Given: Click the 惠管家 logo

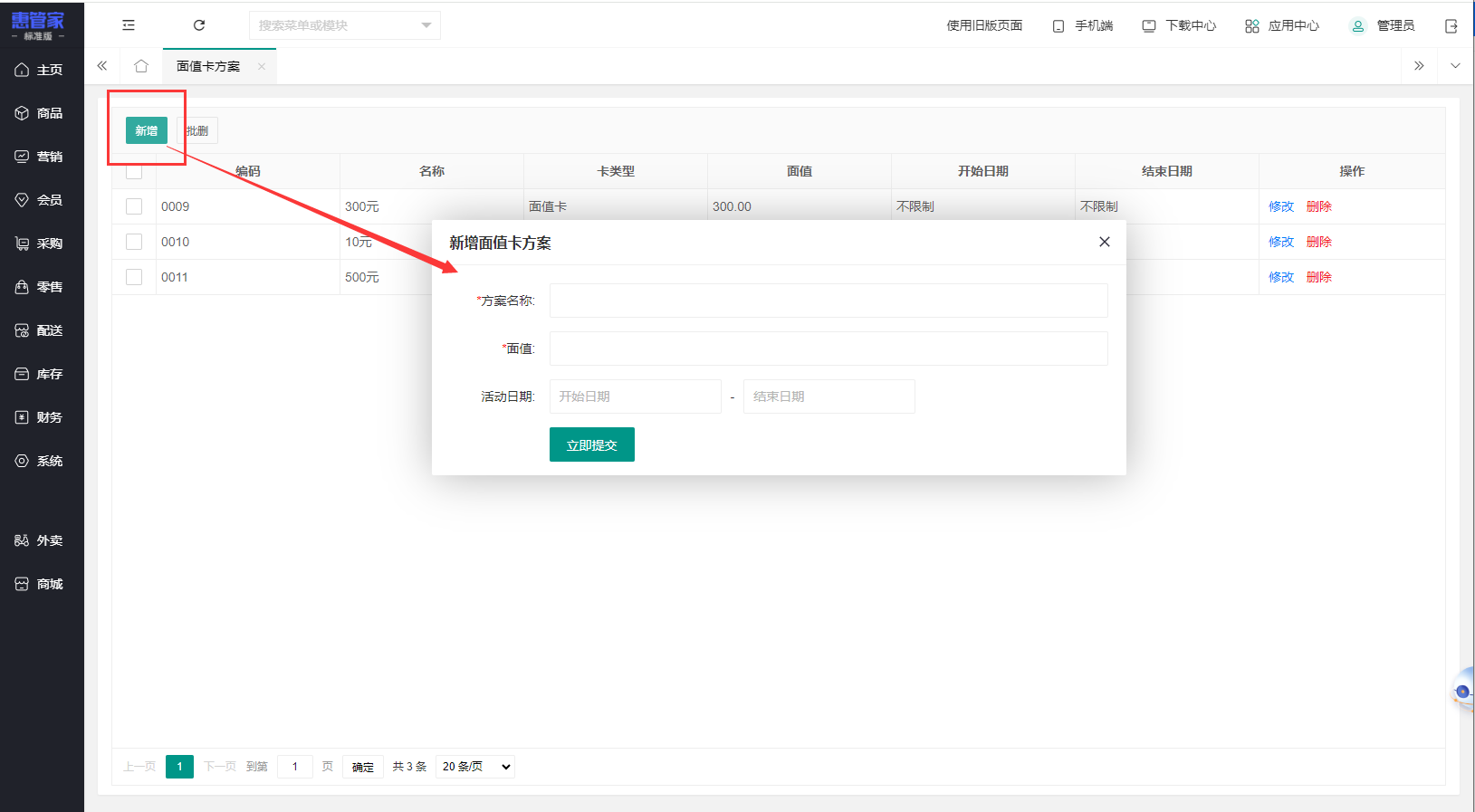Looking at the screenshot, I should [38, 24].
